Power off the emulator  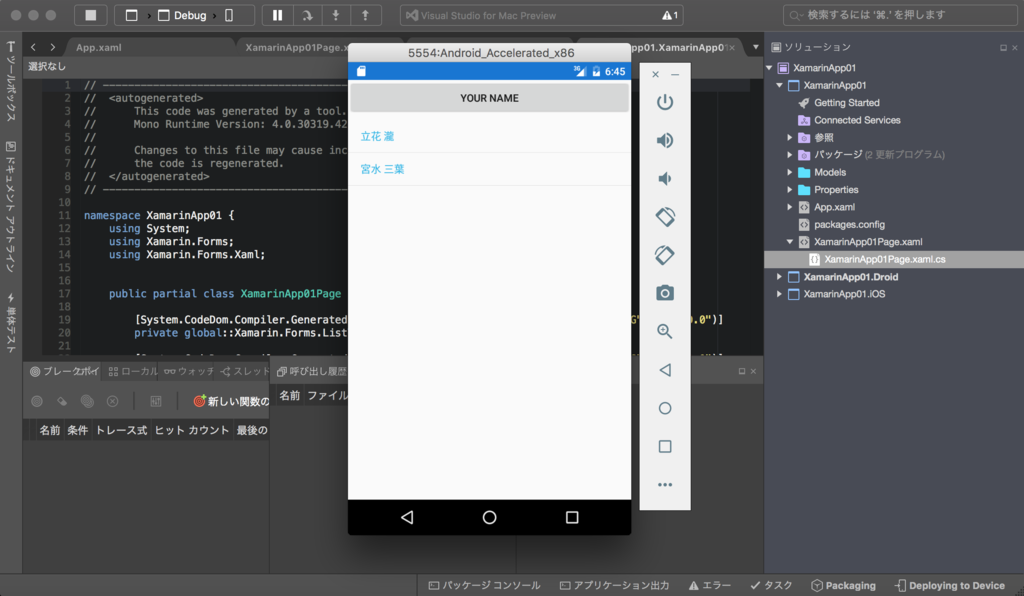point(665,102)
